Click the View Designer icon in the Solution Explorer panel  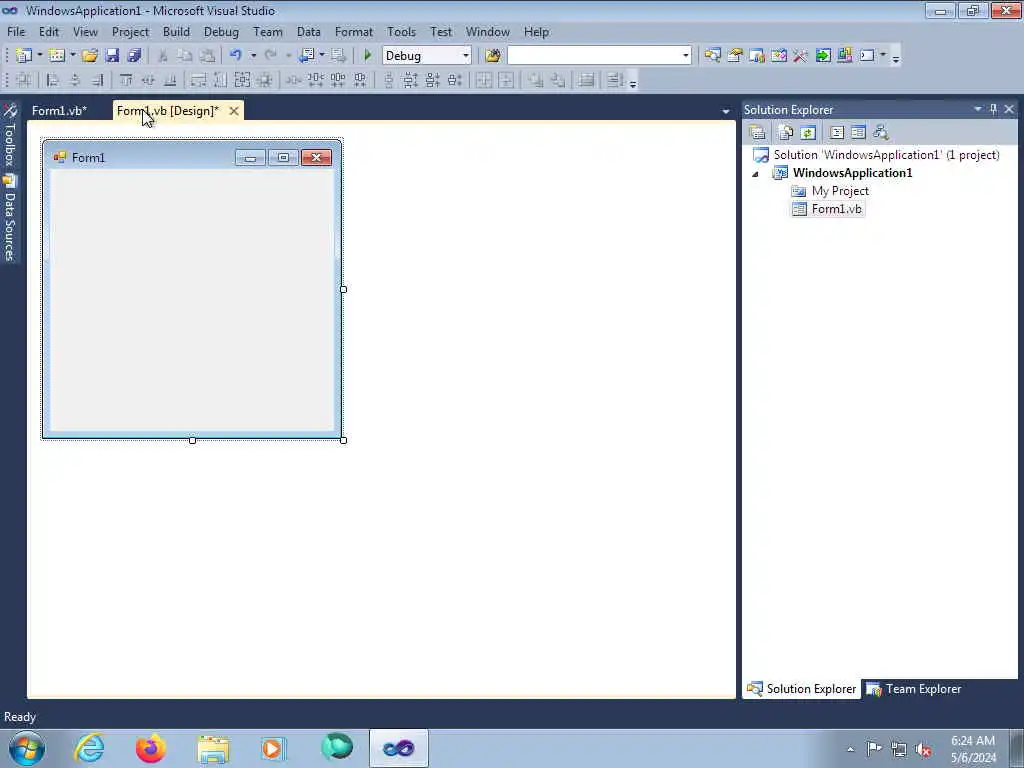858,133
